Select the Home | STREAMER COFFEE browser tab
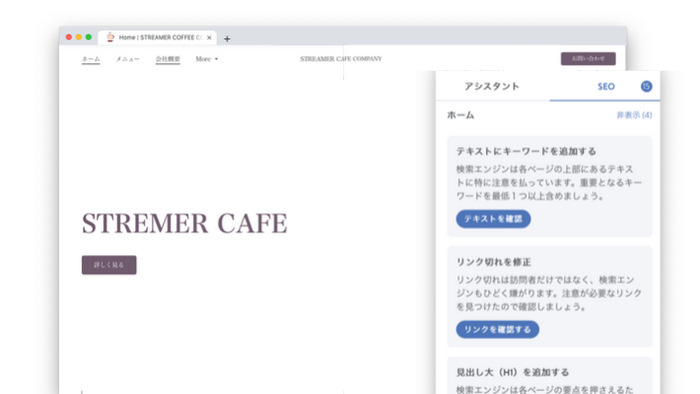 click(x=157, y=37)
